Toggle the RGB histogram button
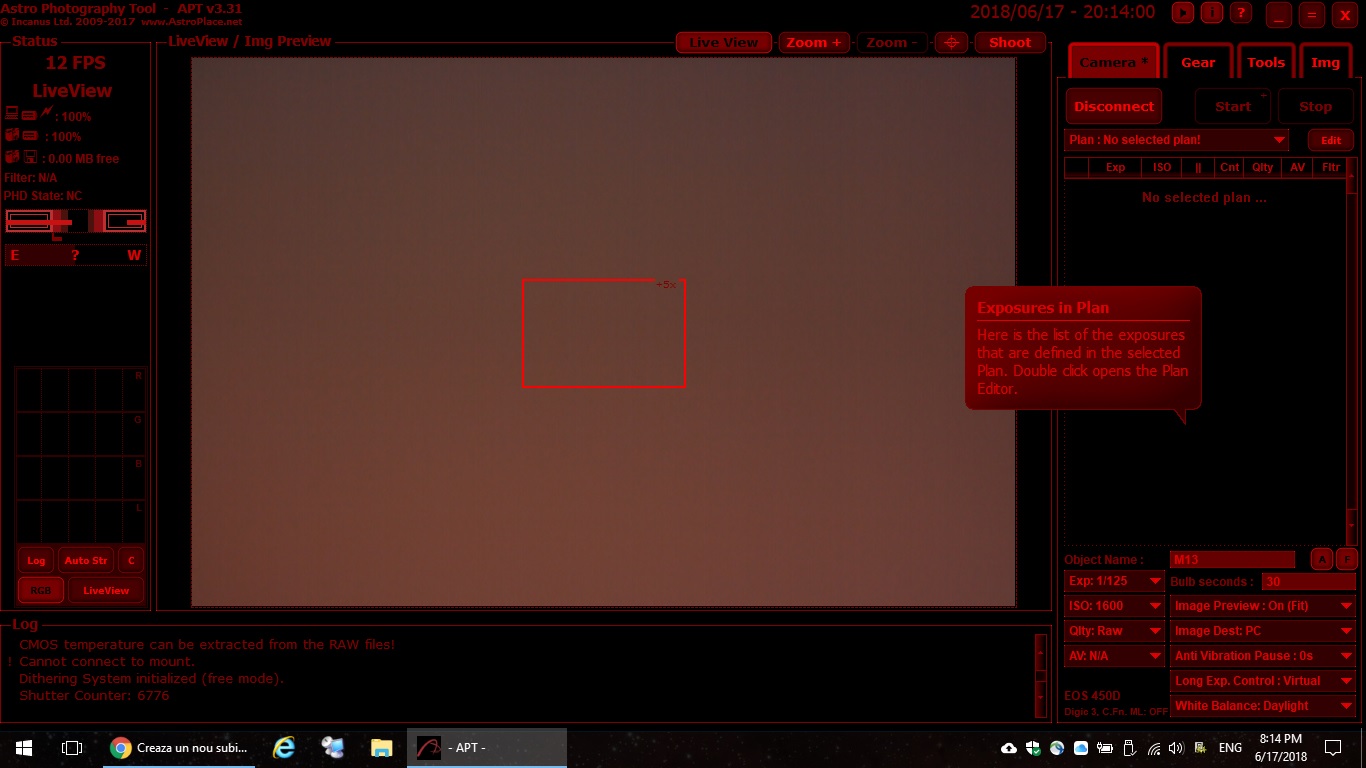Viewport: 1366px width, 768px height. click(41, 590)
